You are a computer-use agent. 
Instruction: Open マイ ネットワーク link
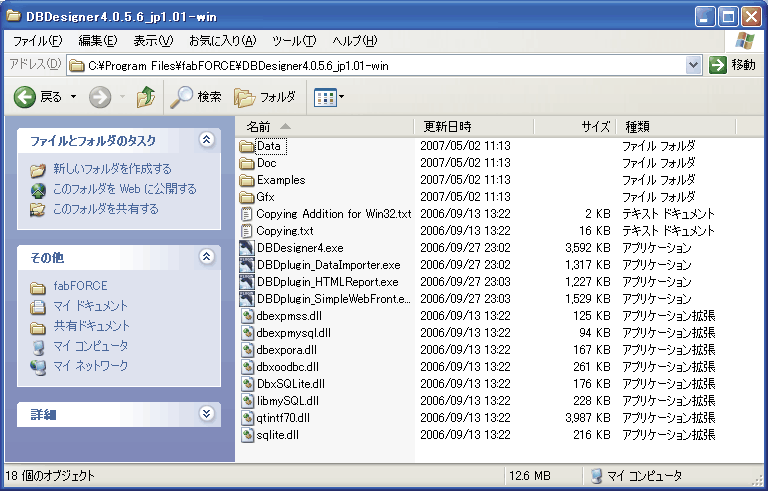[91, 366]
